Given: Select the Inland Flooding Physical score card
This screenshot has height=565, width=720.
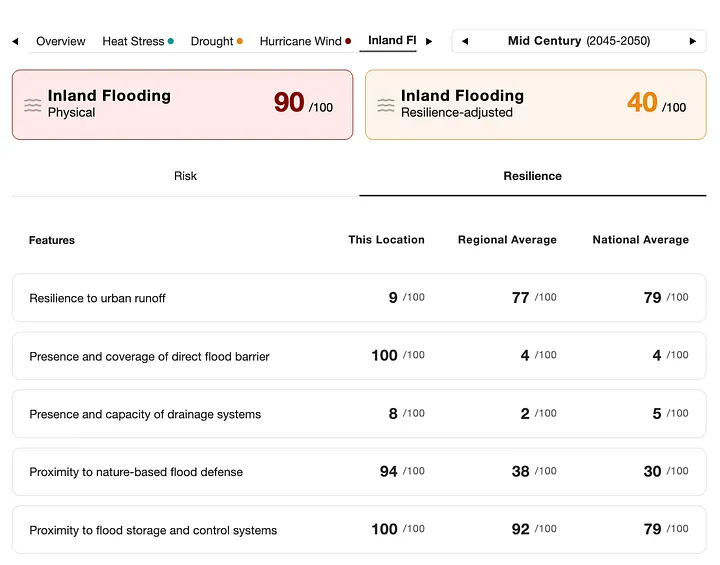Looking at the screenshot, I should click(182, 105).
